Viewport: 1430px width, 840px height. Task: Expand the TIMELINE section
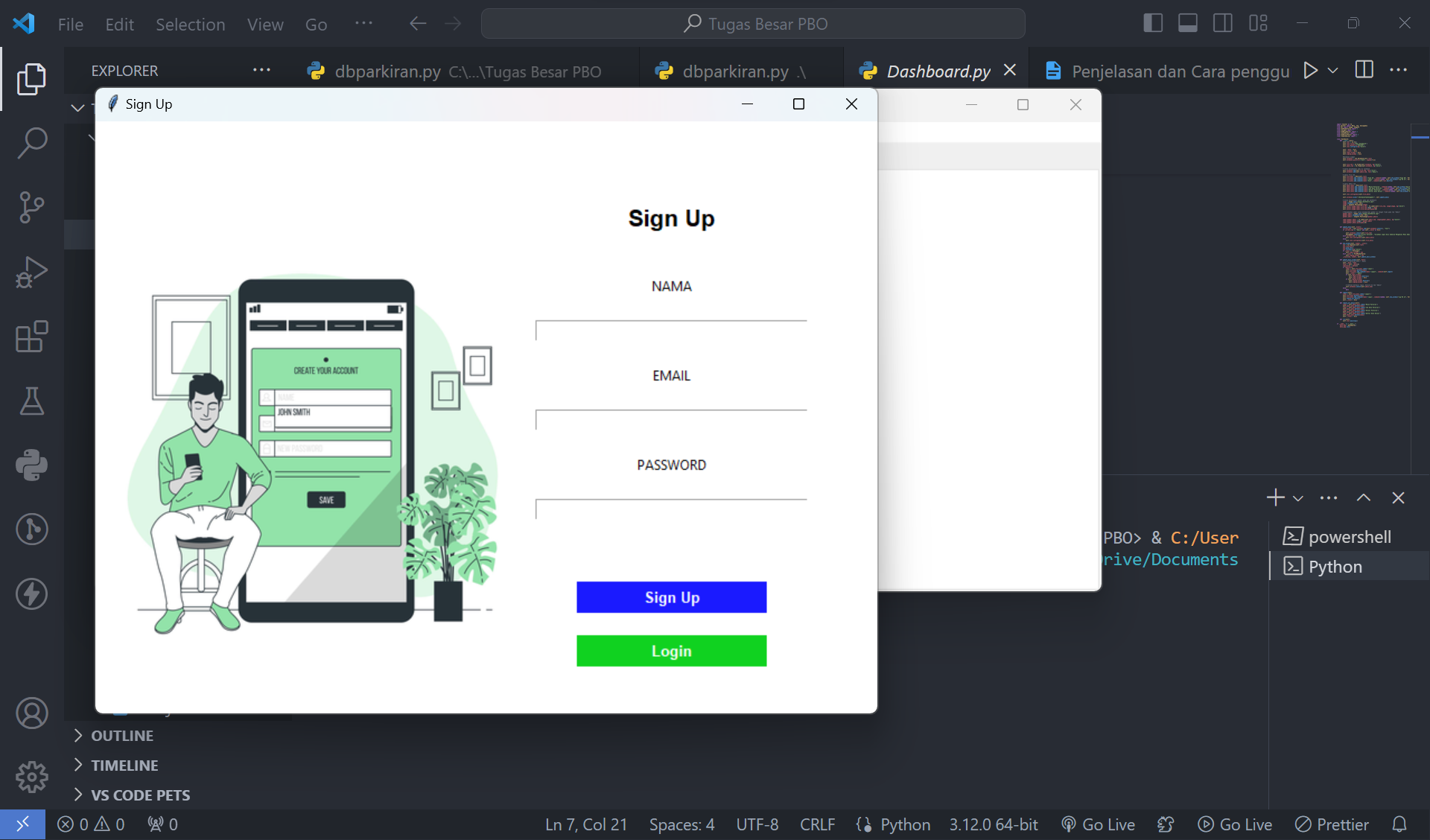click(x=124, y=766)
